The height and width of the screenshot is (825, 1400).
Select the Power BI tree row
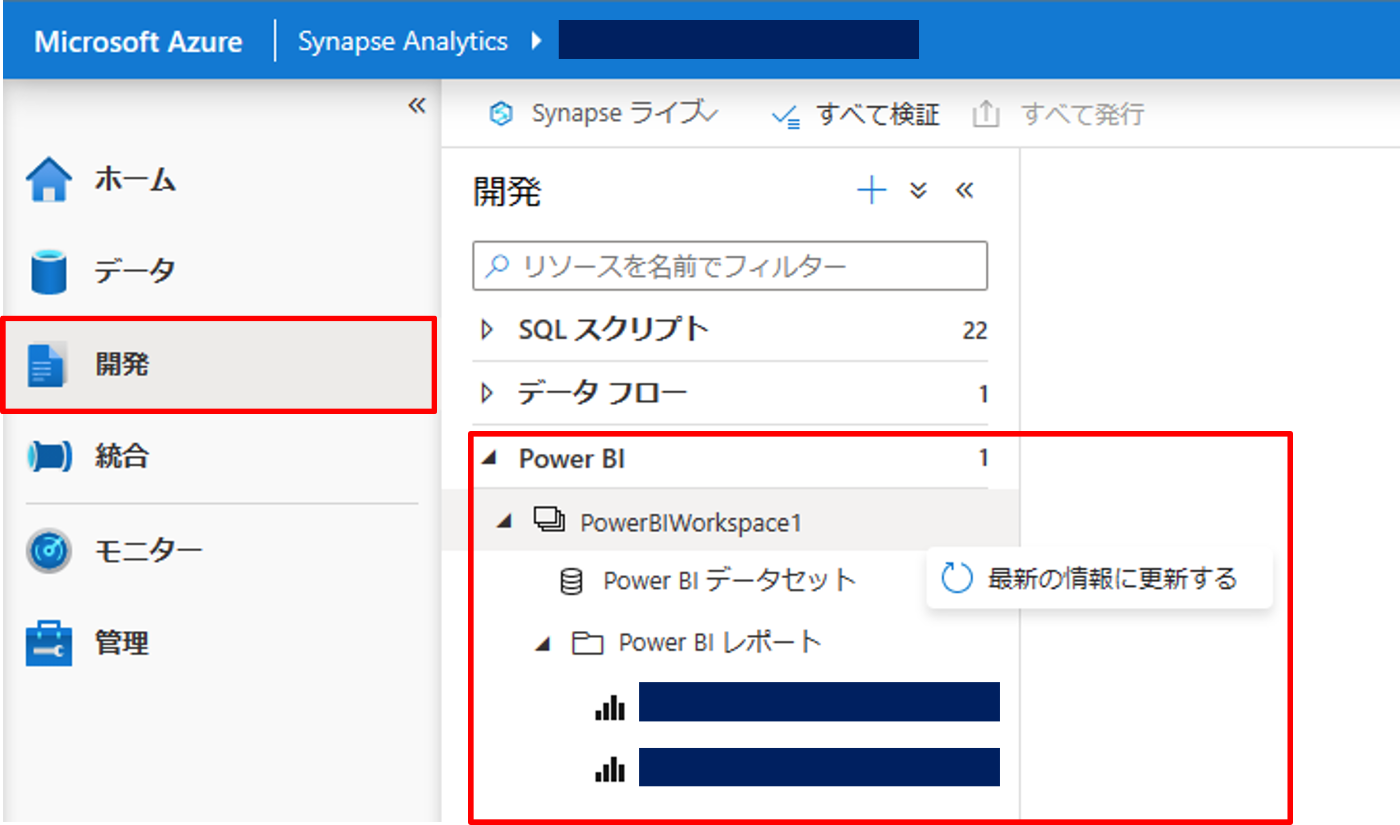coord(730,458)
